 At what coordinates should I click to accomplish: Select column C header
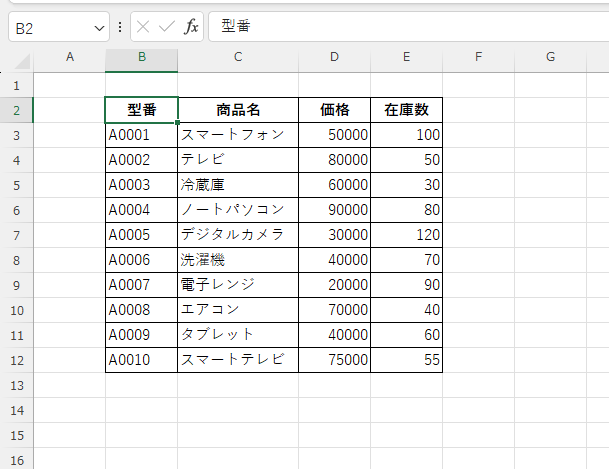point(238,57)
